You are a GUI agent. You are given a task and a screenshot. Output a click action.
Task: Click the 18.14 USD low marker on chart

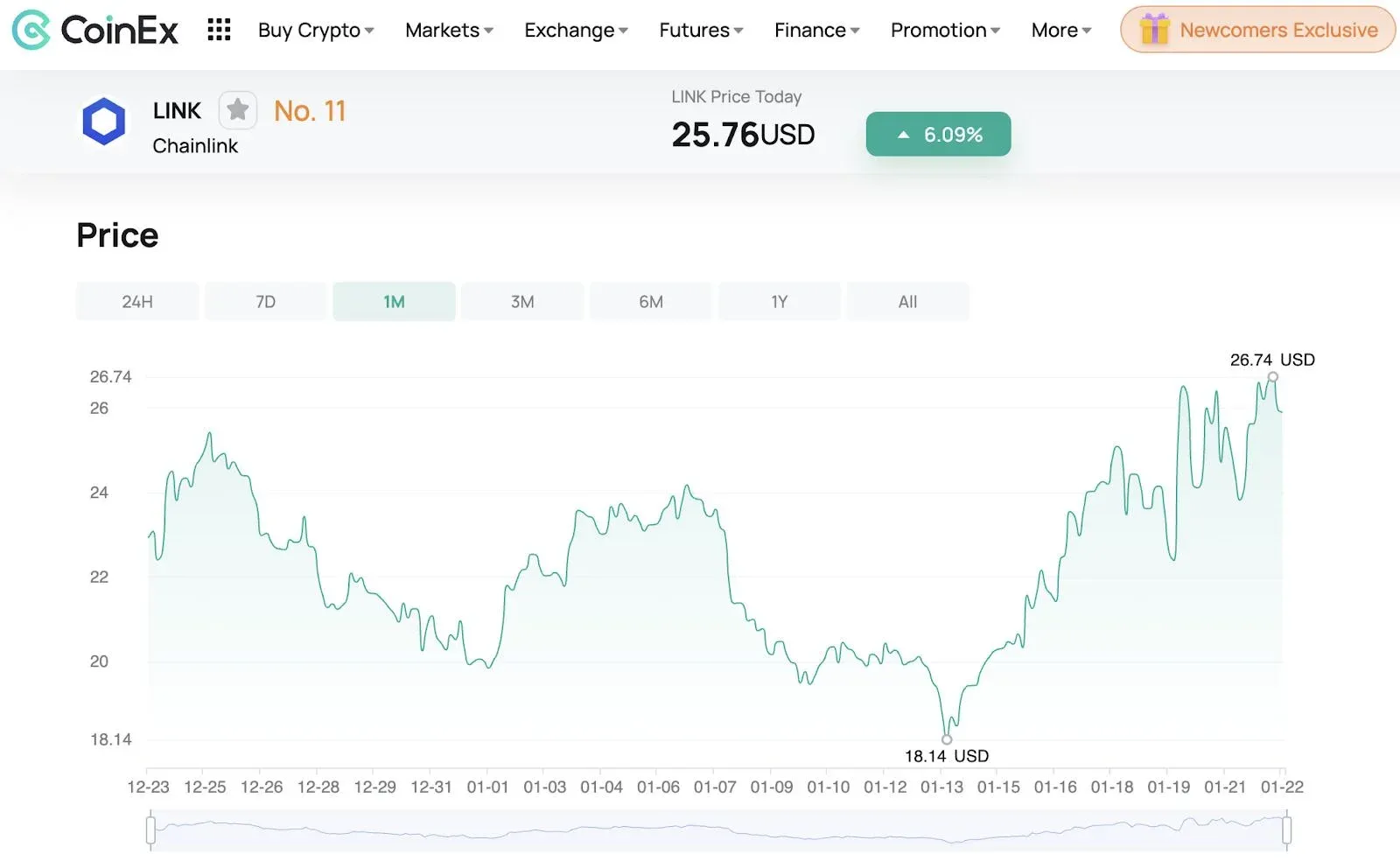(x=947, y=738)
